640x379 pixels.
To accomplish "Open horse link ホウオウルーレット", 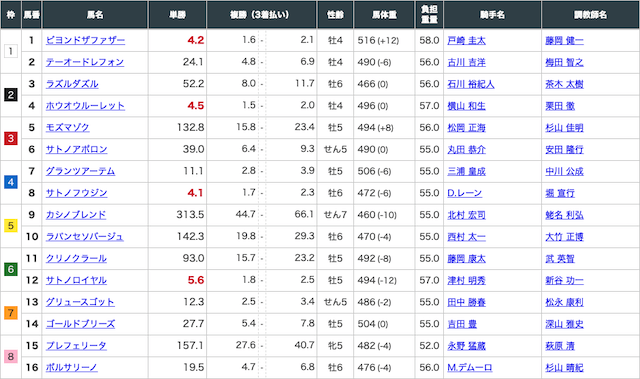I will [85, 106].
